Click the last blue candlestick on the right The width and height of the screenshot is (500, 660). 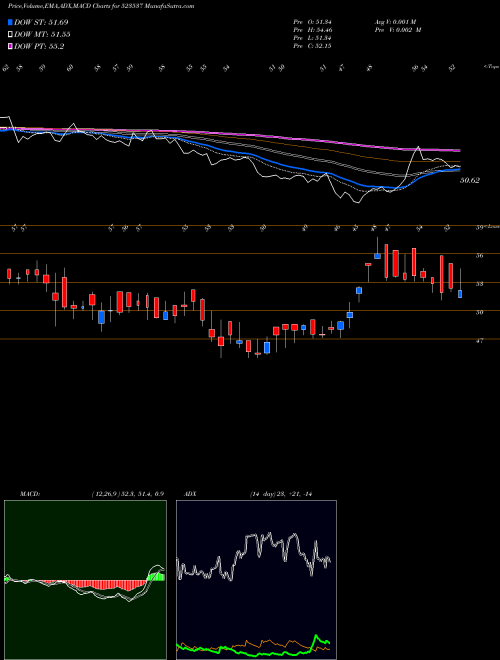point(460,294)
